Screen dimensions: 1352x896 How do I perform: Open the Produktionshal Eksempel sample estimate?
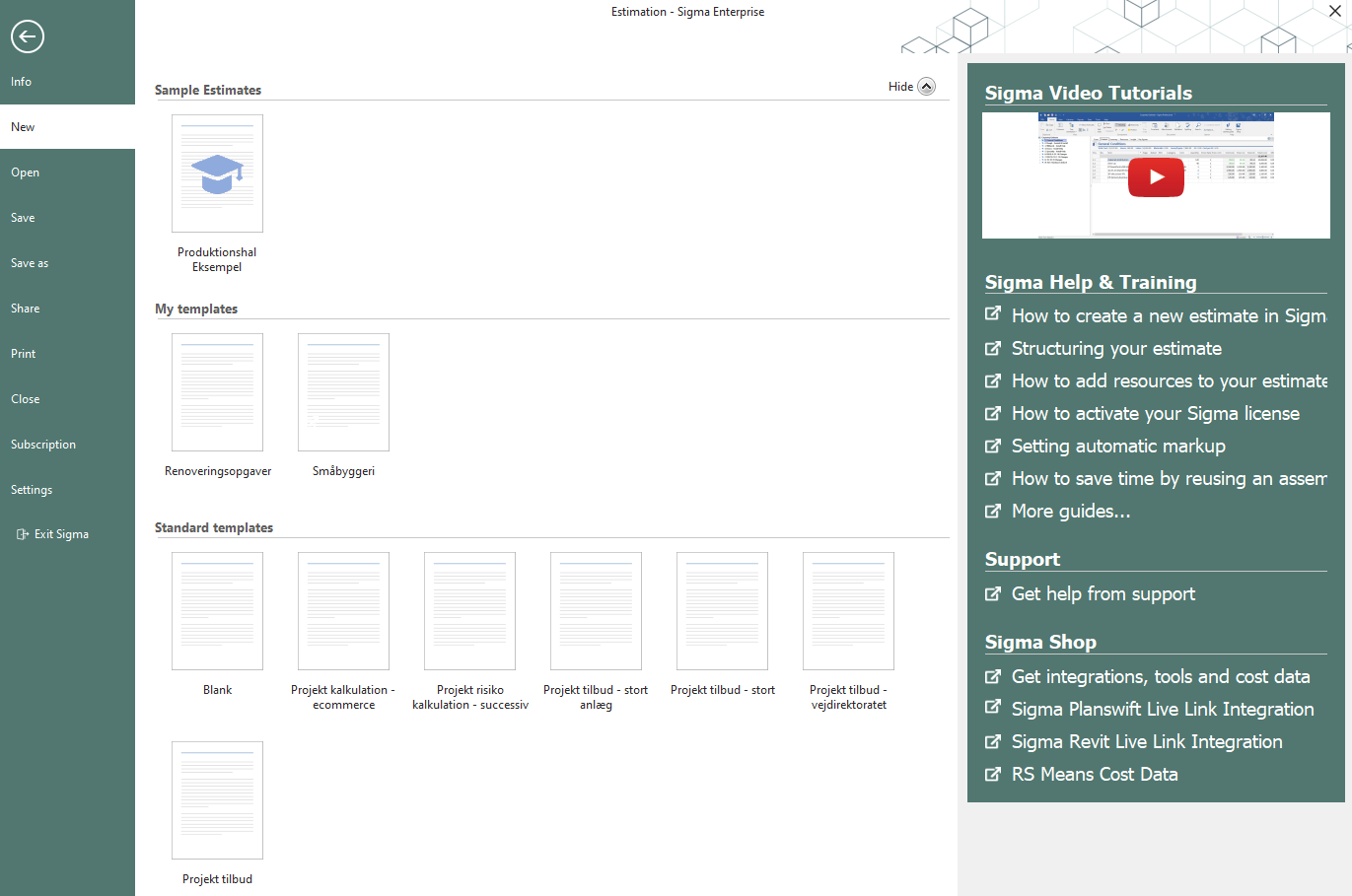pyautogui.click(x=217, y=173)
